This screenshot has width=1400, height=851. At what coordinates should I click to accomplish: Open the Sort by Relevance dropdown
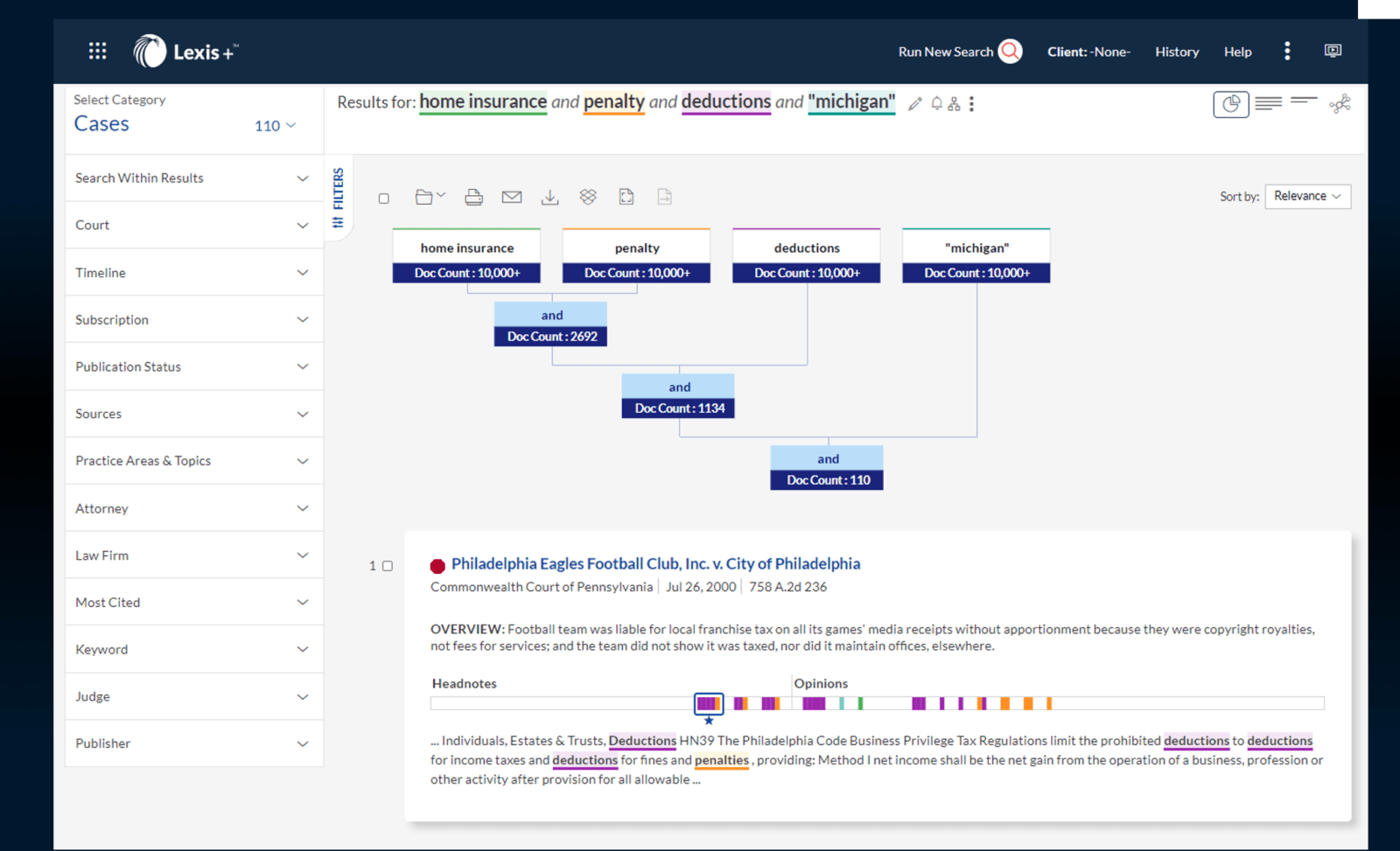(x=1307, y=196)
